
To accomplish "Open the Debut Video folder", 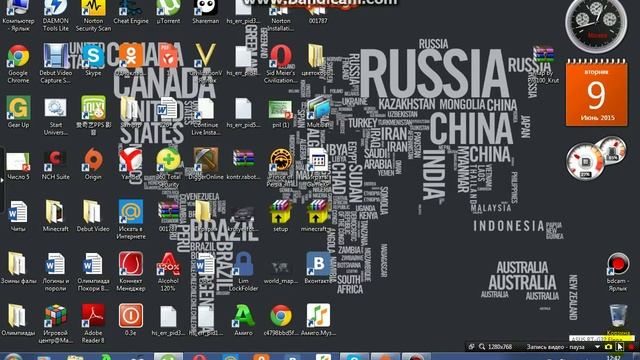I will [x=93, y=216].
